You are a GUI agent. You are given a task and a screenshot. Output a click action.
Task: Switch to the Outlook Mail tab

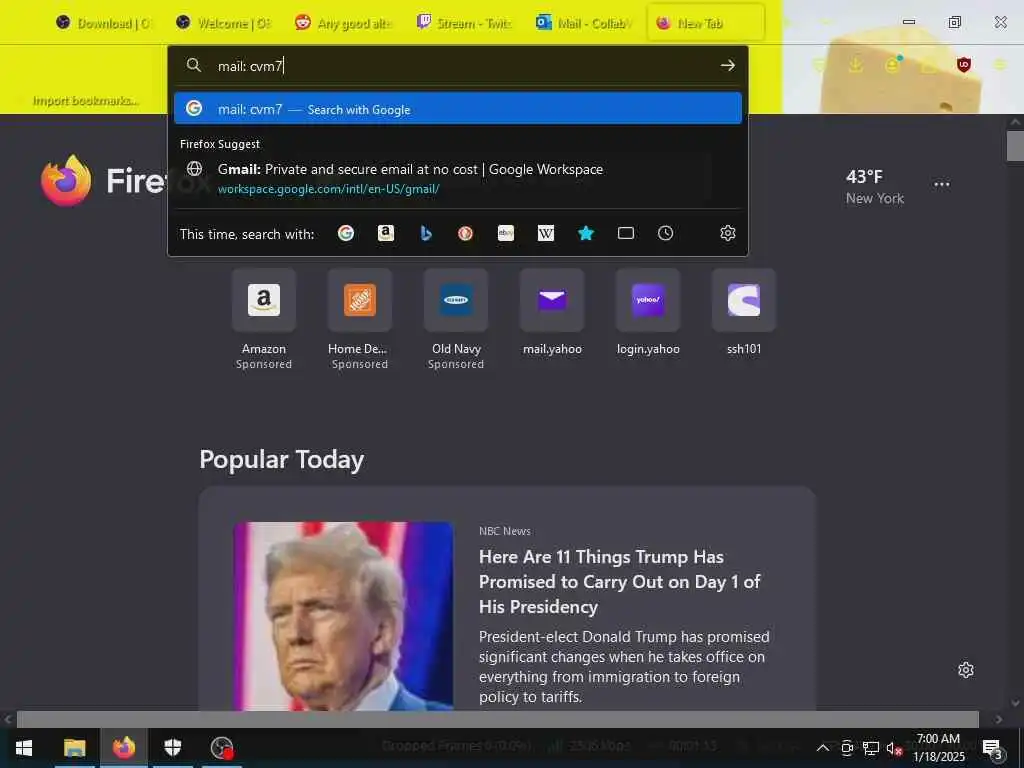coord(583,23)
